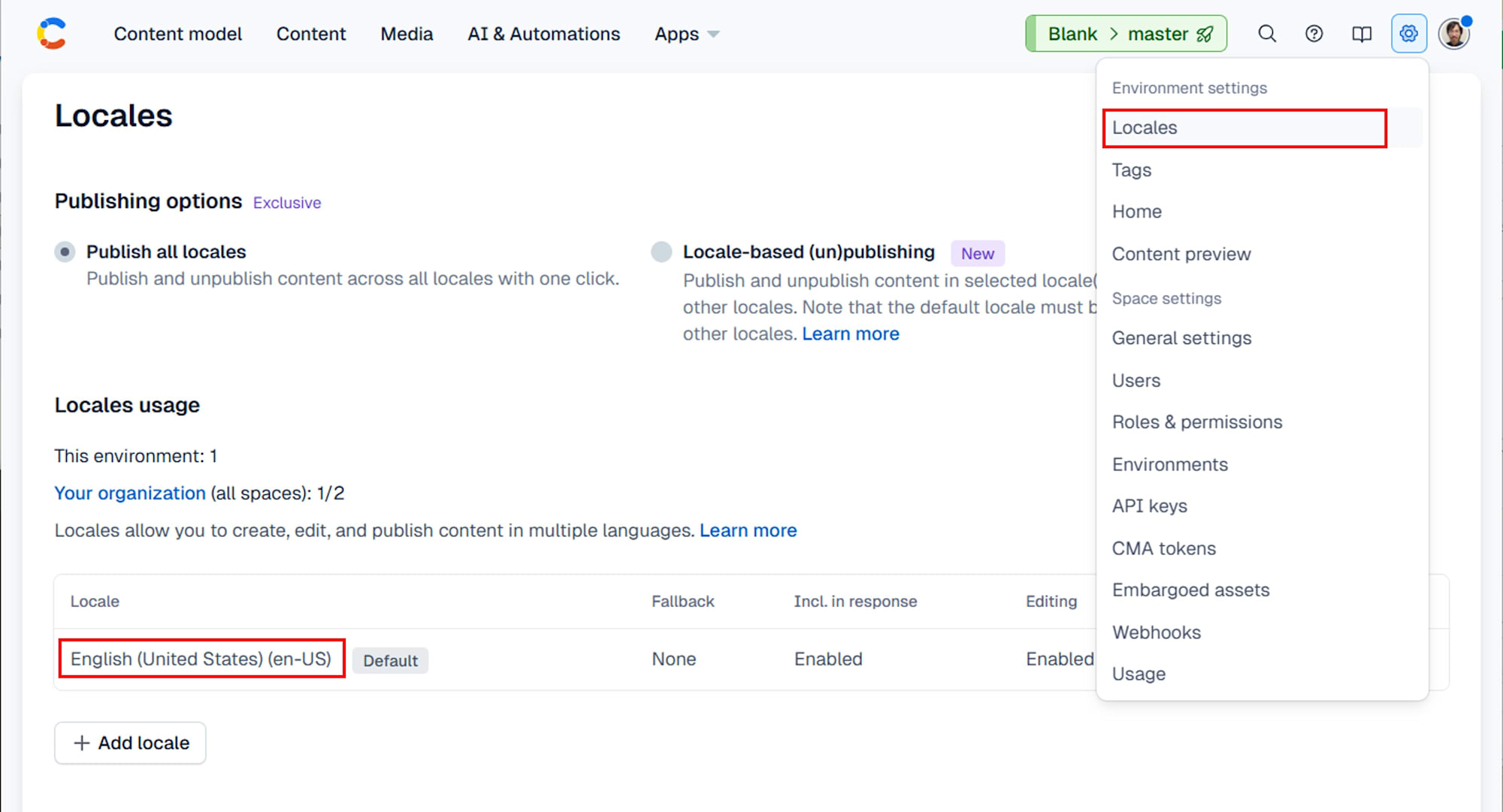Open Roles & permissions menu entry

[x=1196, y=422]
